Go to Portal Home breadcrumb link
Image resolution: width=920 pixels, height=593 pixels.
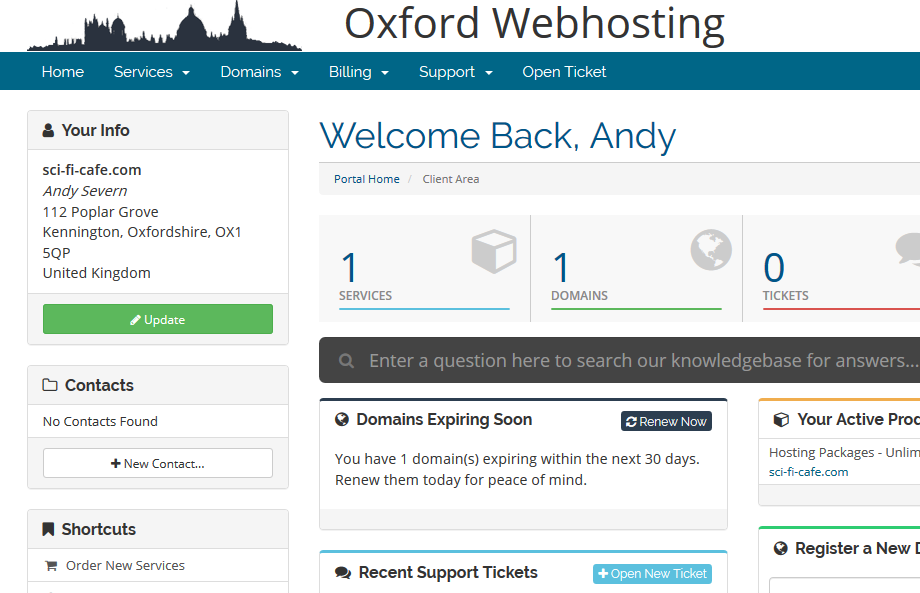367,179
